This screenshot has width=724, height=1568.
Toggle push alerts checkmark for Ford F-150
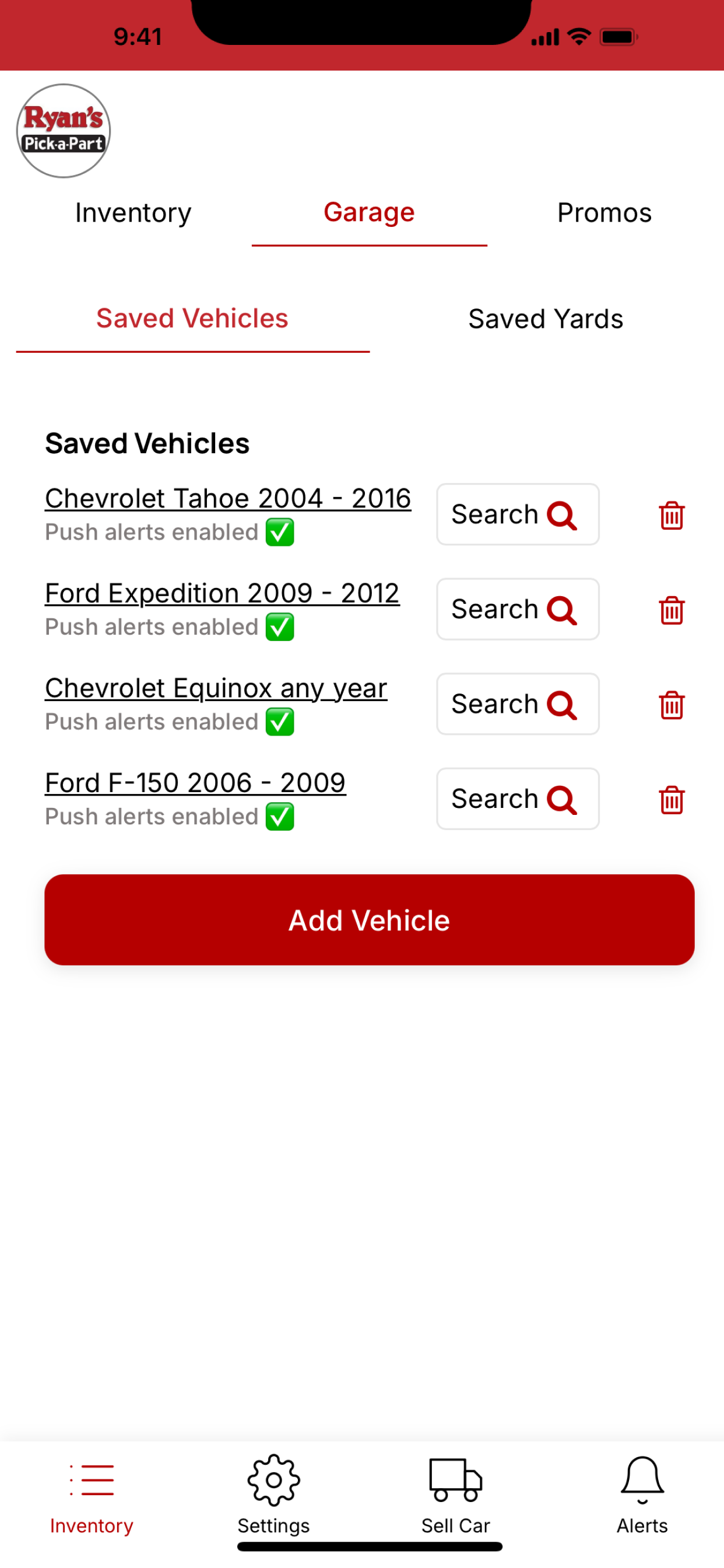280,817
